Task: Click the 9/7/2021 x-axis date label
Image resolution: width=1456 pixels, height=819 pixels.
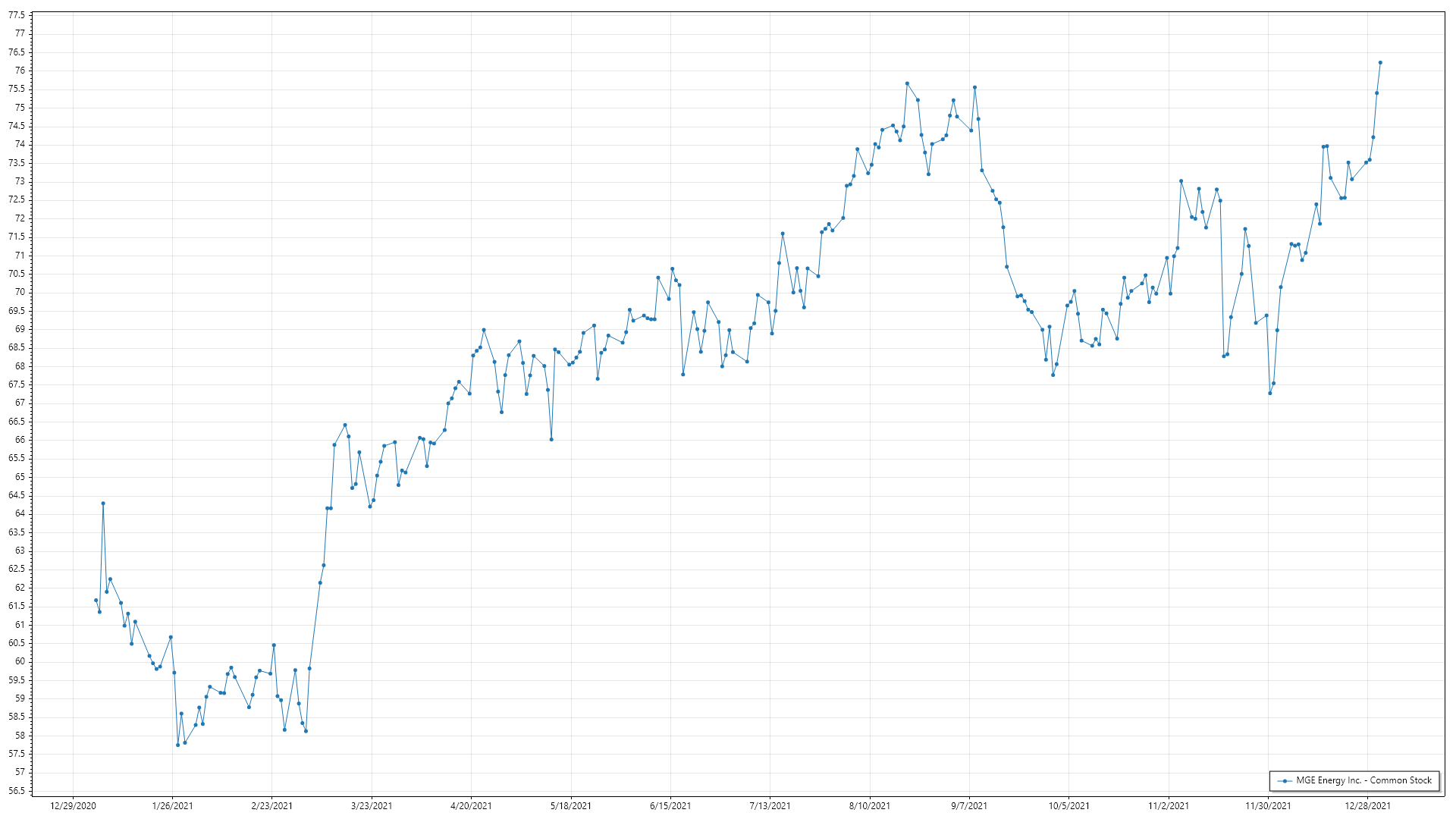Action: coord(969,806)
